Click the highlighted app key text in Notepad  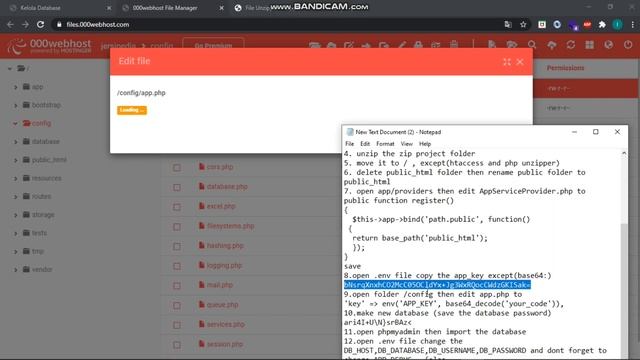(437, 285)
